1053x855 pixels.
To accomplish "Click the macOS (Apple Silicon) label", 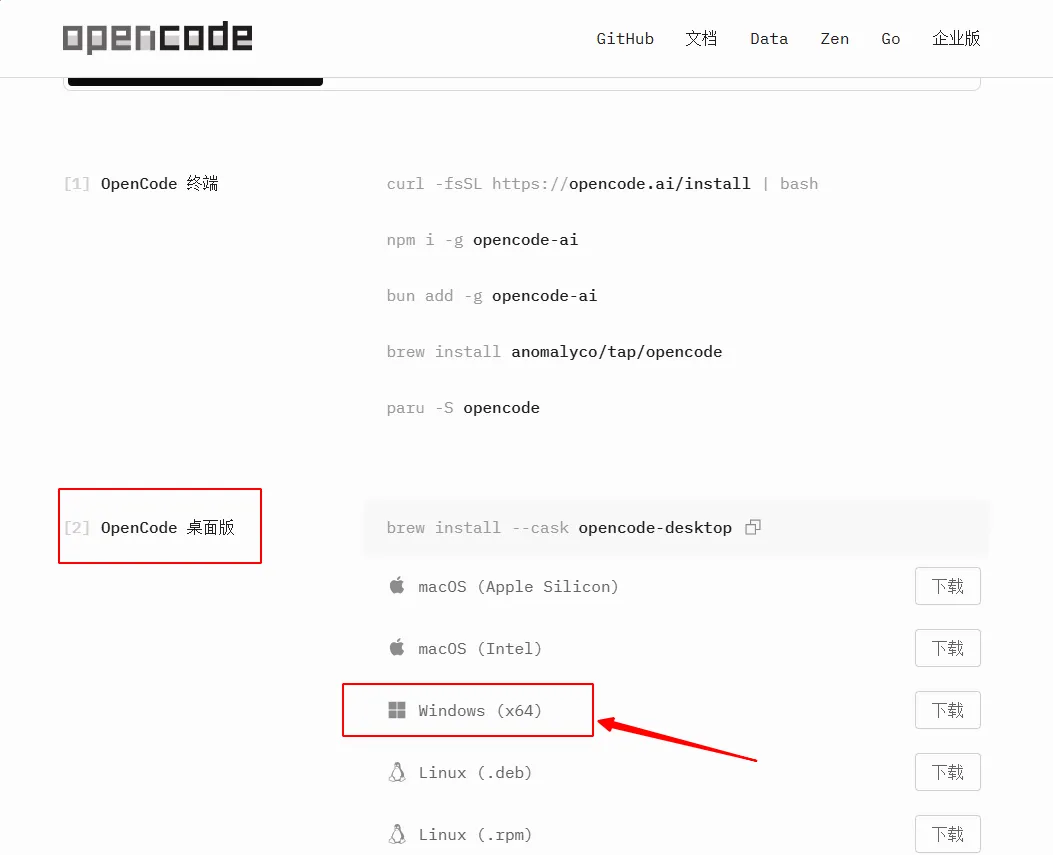I will (518, 586).
